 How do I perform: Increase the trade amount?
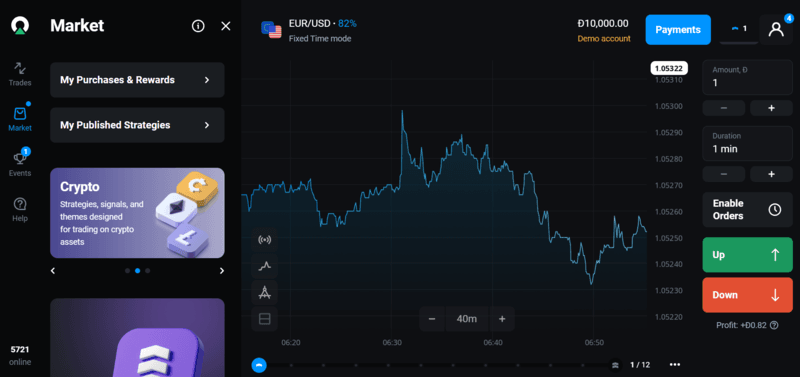coord(771,108)
